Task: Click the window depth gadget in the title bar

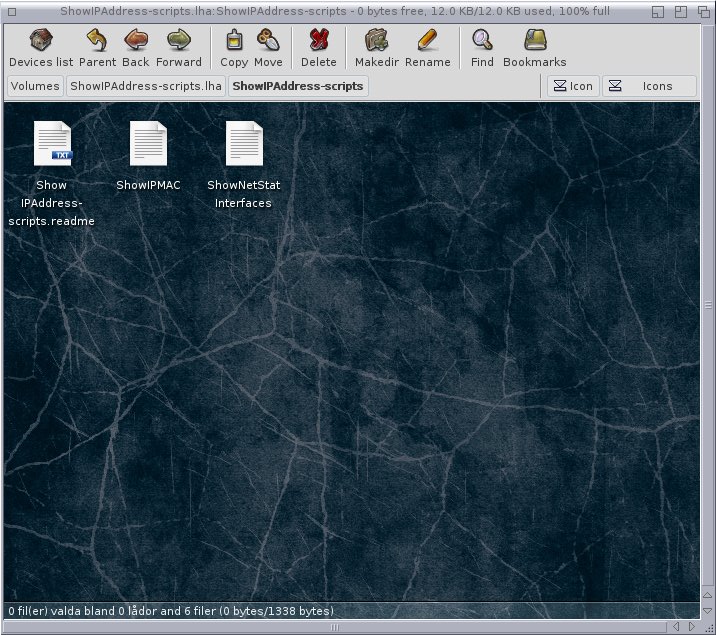Action: point(704,12)
